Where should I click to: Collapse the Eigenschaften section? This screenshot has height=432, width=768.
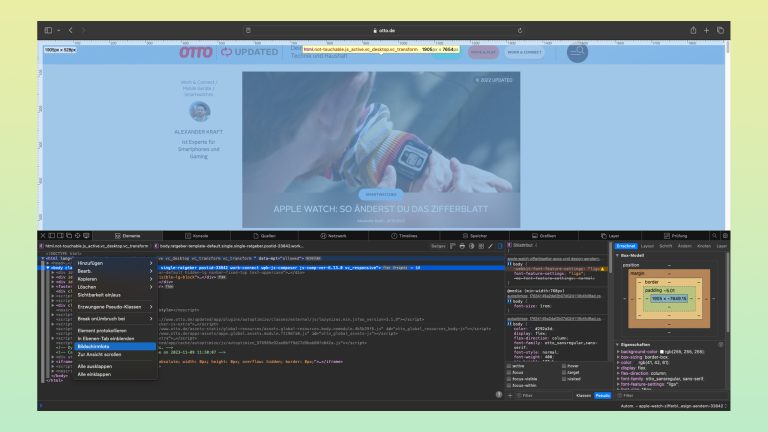tap(616, 343)
